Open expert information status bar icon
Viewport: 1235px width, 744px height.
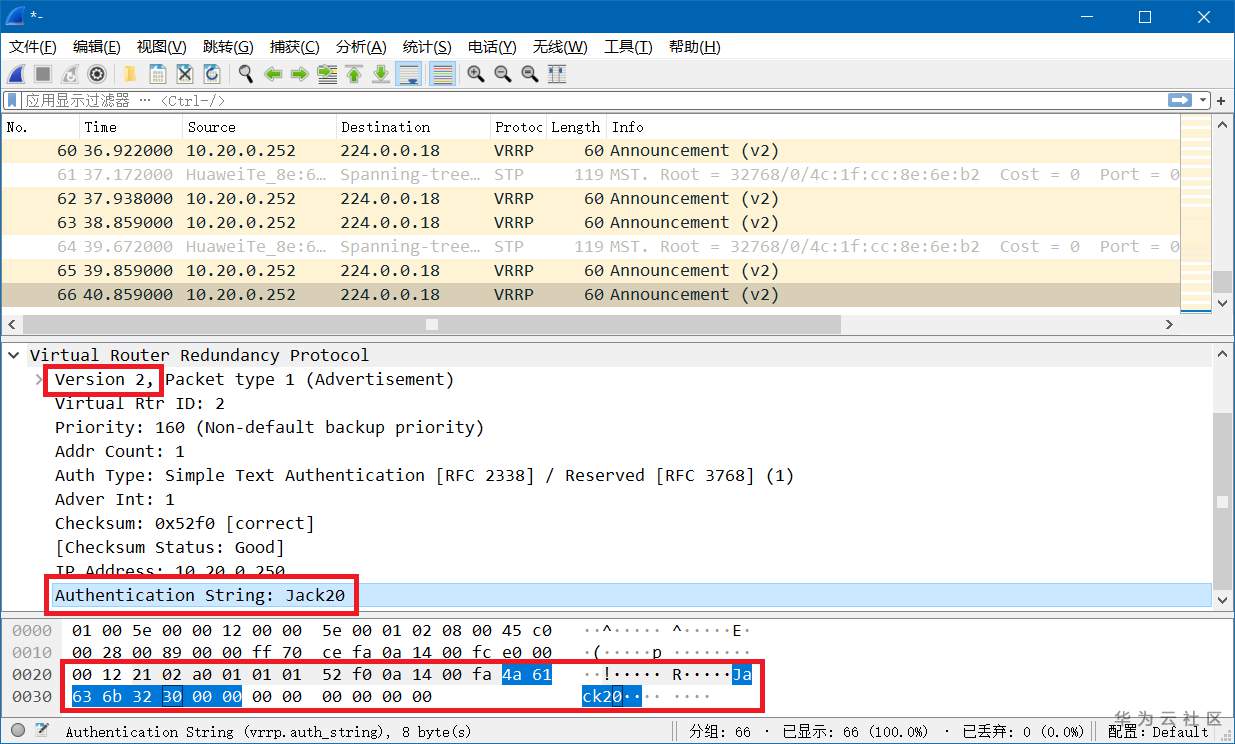(17, 731)
